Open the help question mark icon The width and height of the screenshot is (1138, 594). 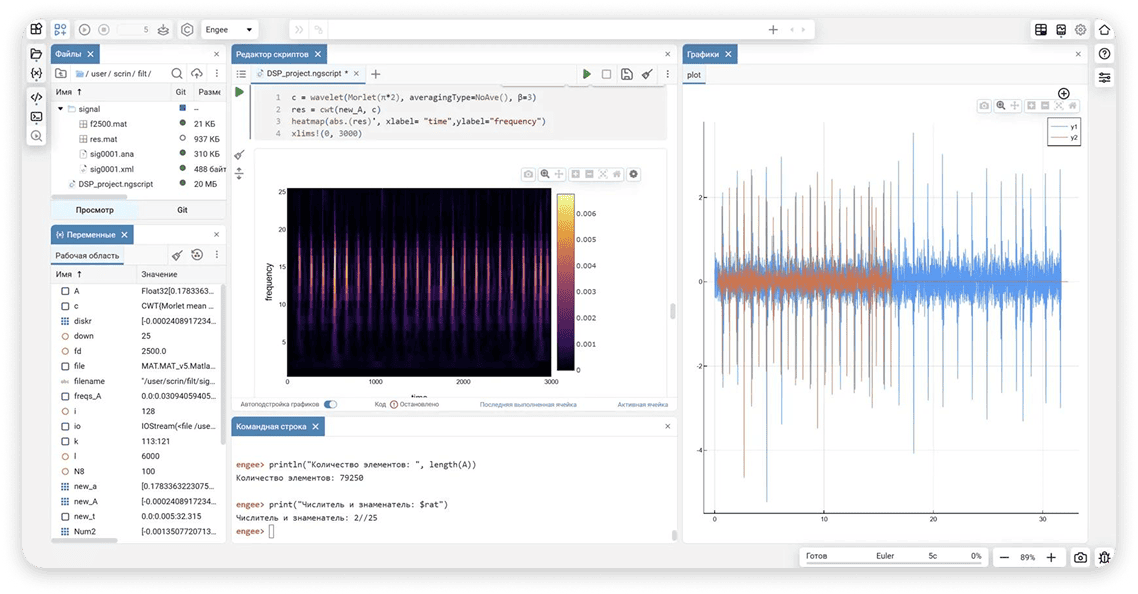point(1104,54)
